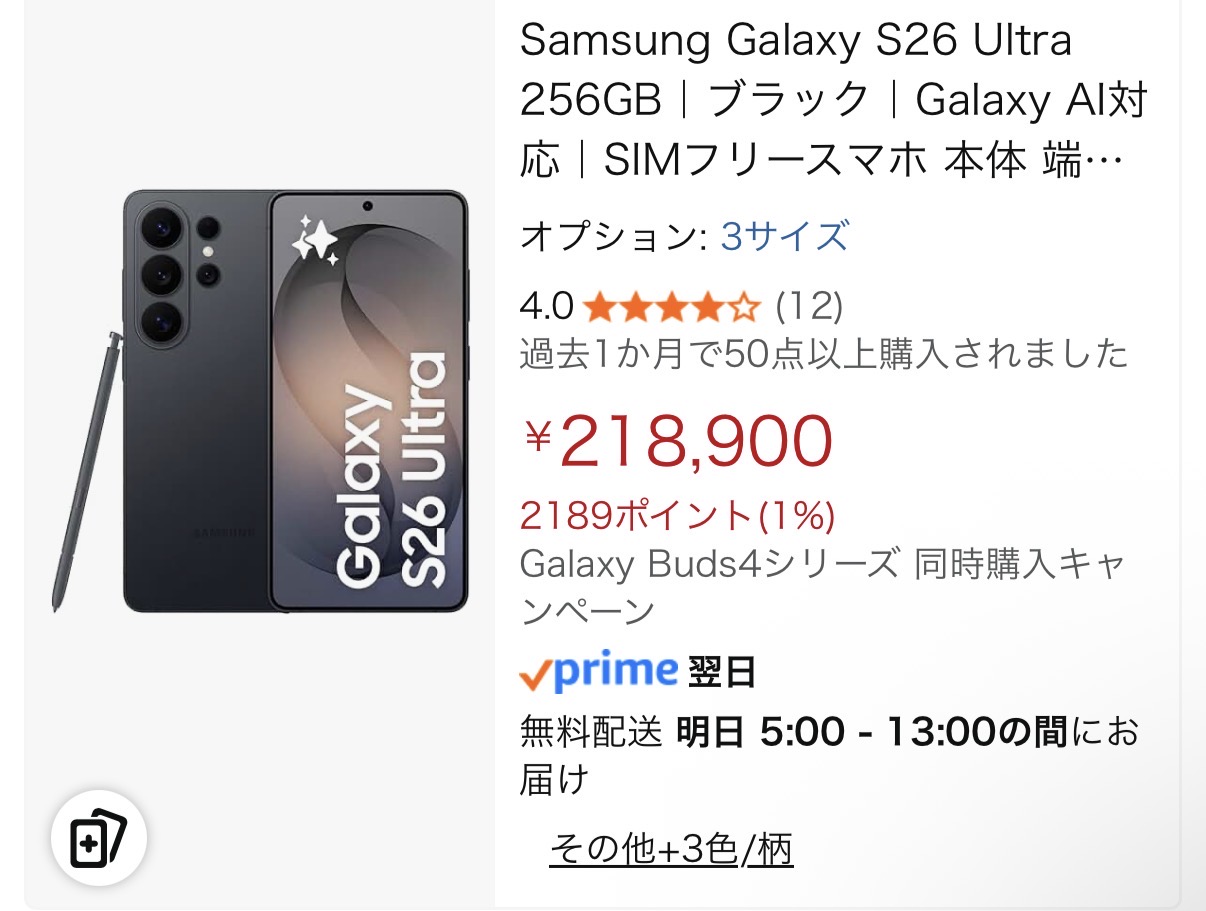The image size is (1206, 911).
Task: Click the orange star rating icons
Action: 671,306
